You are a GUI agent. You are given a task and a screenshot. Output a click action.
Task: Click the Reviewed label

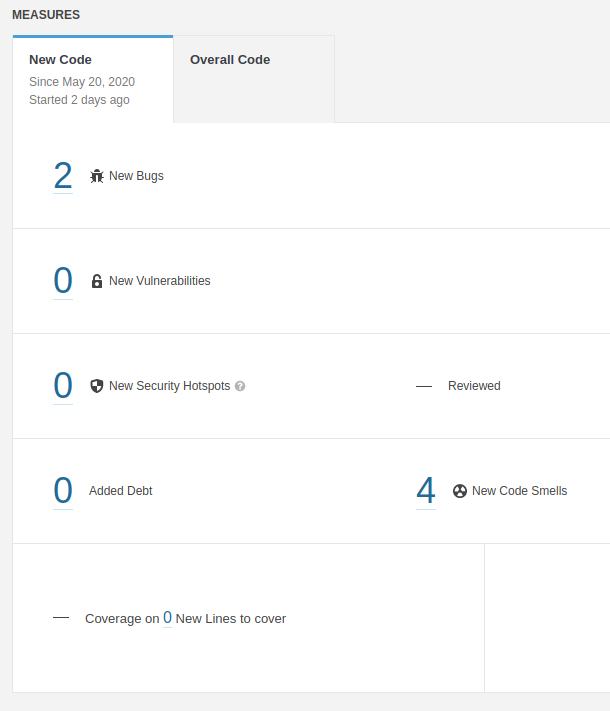click(474, 386)
